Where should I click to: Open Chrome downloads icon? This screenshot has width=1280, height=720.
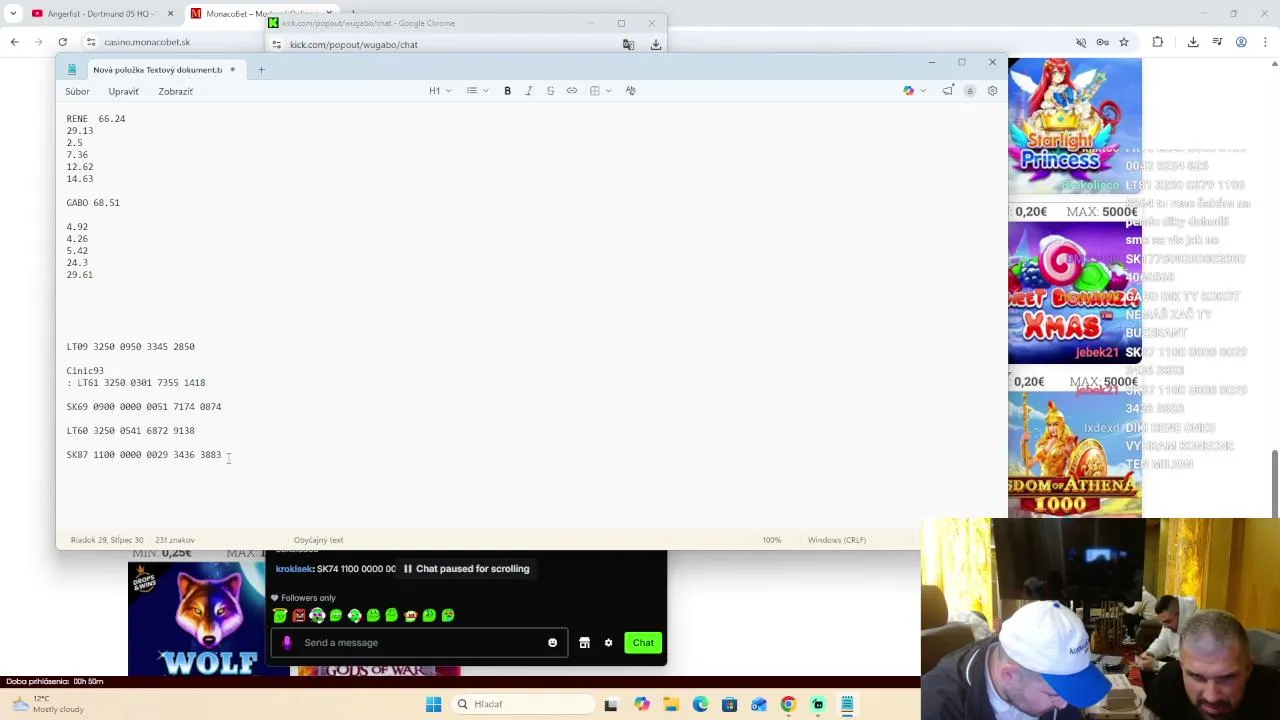point(1193,42)
